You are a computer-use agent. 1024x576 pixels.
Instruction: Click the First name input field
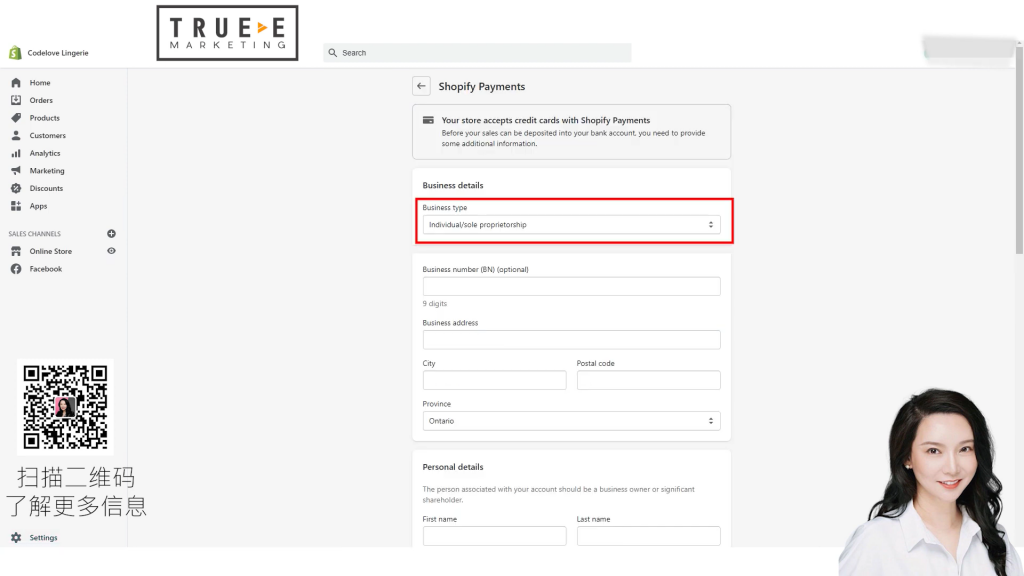494,536
